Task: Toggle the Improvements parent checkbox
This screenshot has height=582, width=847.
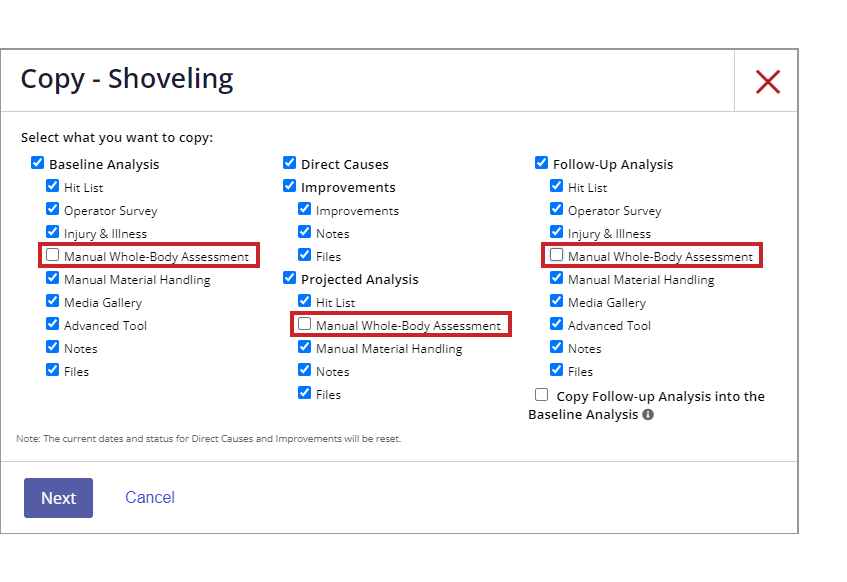Action: (290, 186)
